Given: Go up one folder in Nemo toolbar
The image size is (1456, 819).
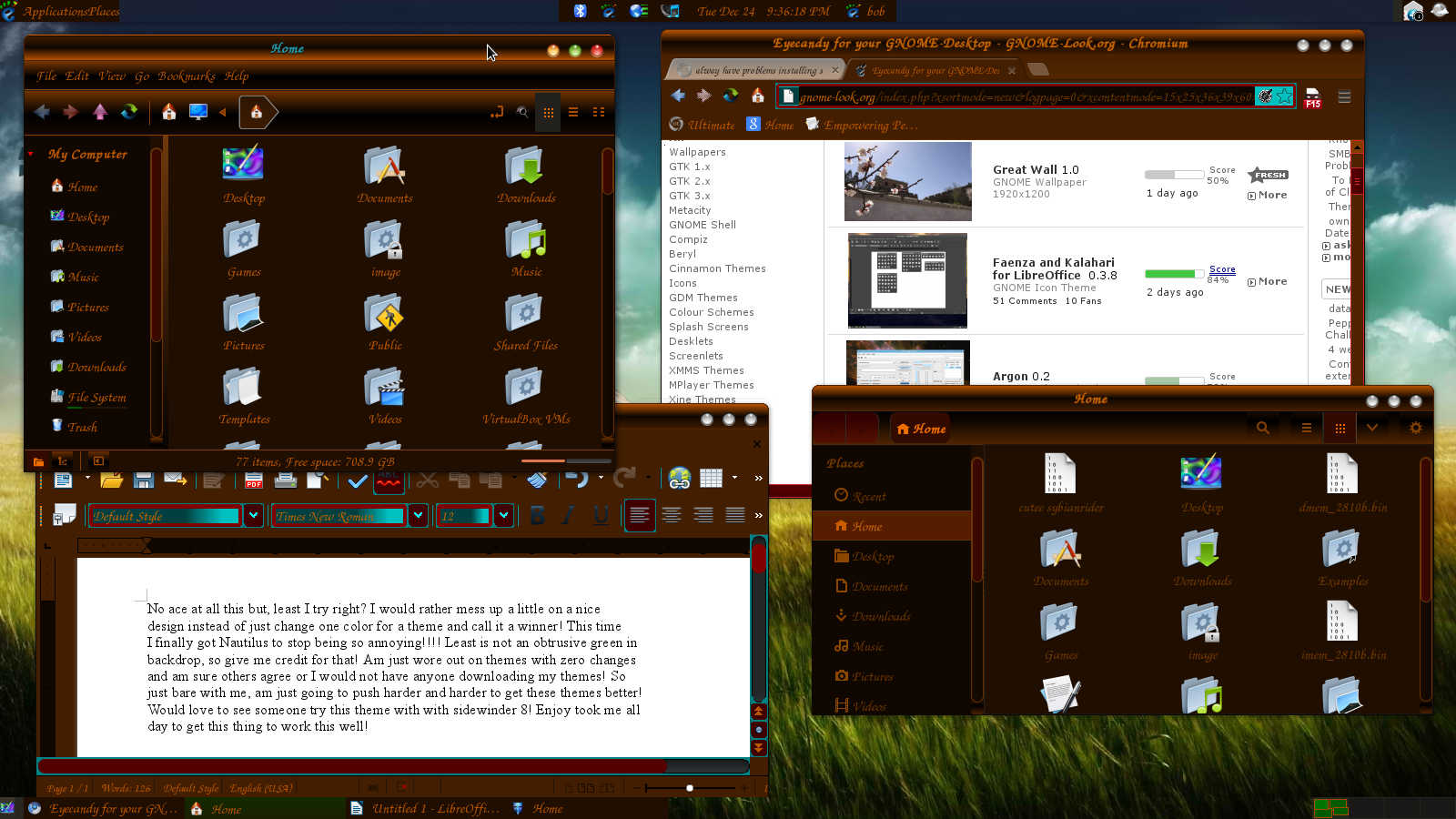Looking at the screenshot, I should pos(100,112).
